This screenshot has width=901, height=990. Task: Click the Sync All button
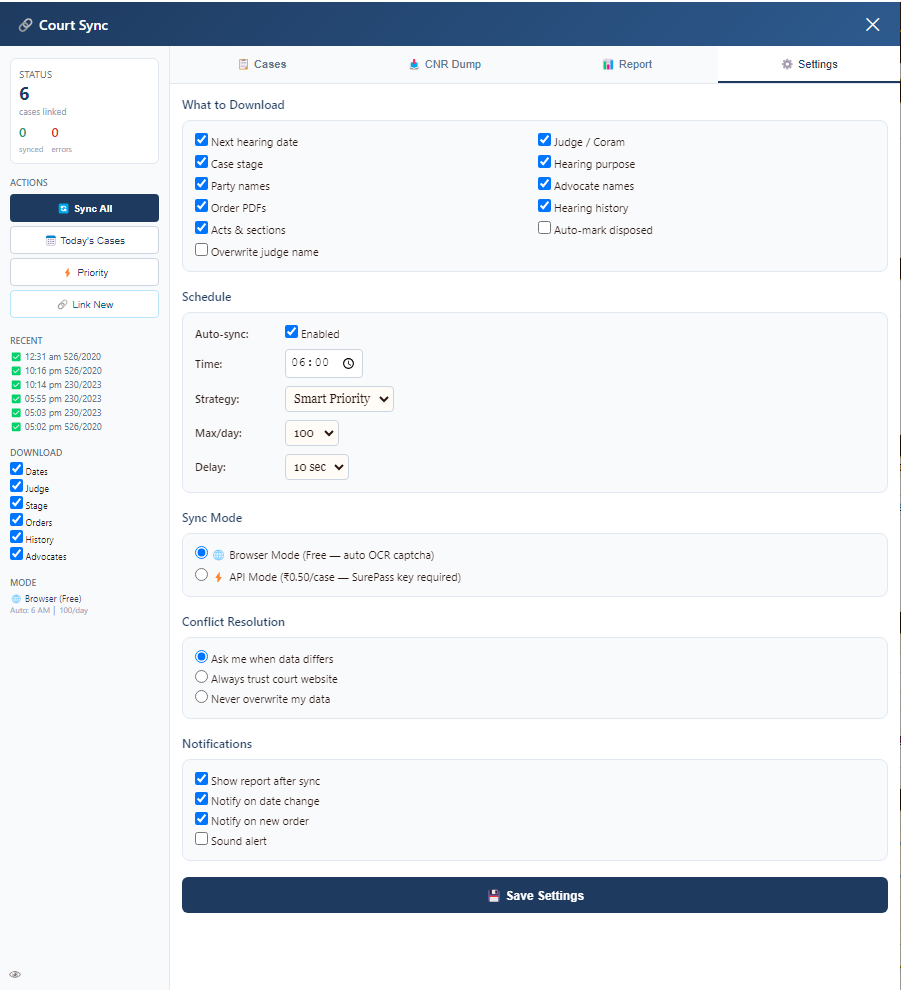85,208
